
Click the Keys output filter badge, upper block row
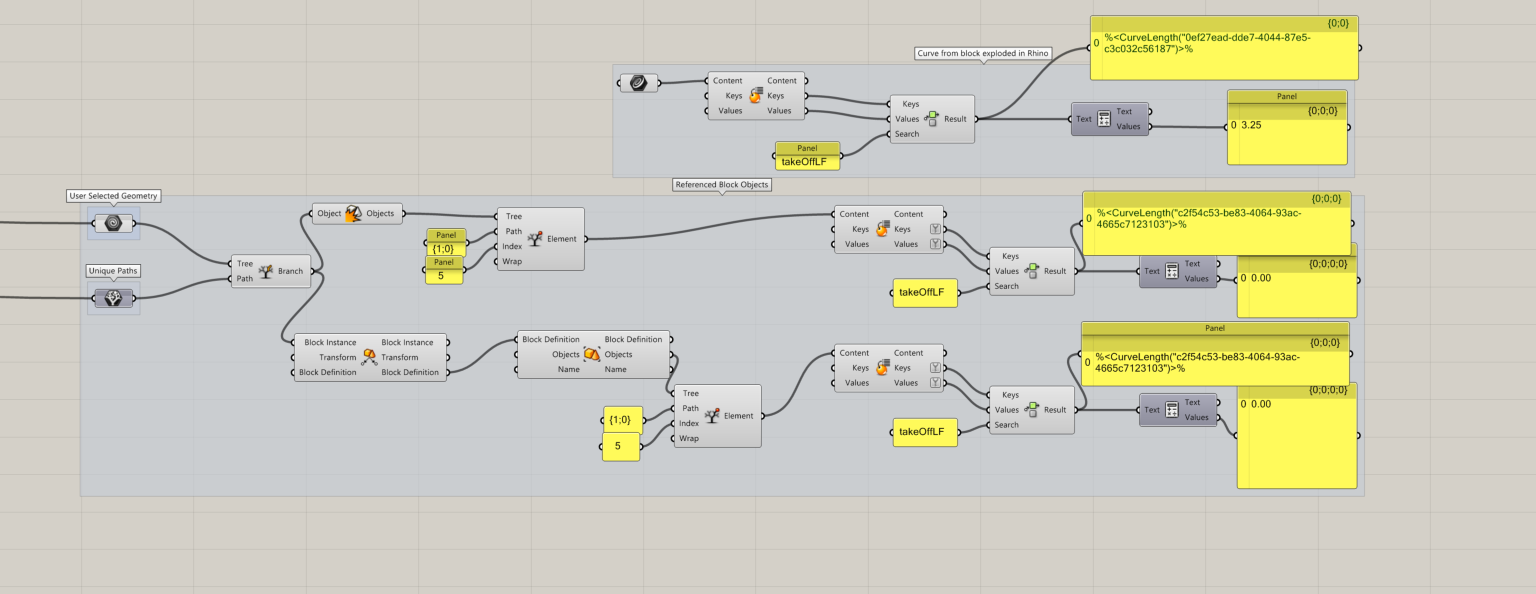935,229
